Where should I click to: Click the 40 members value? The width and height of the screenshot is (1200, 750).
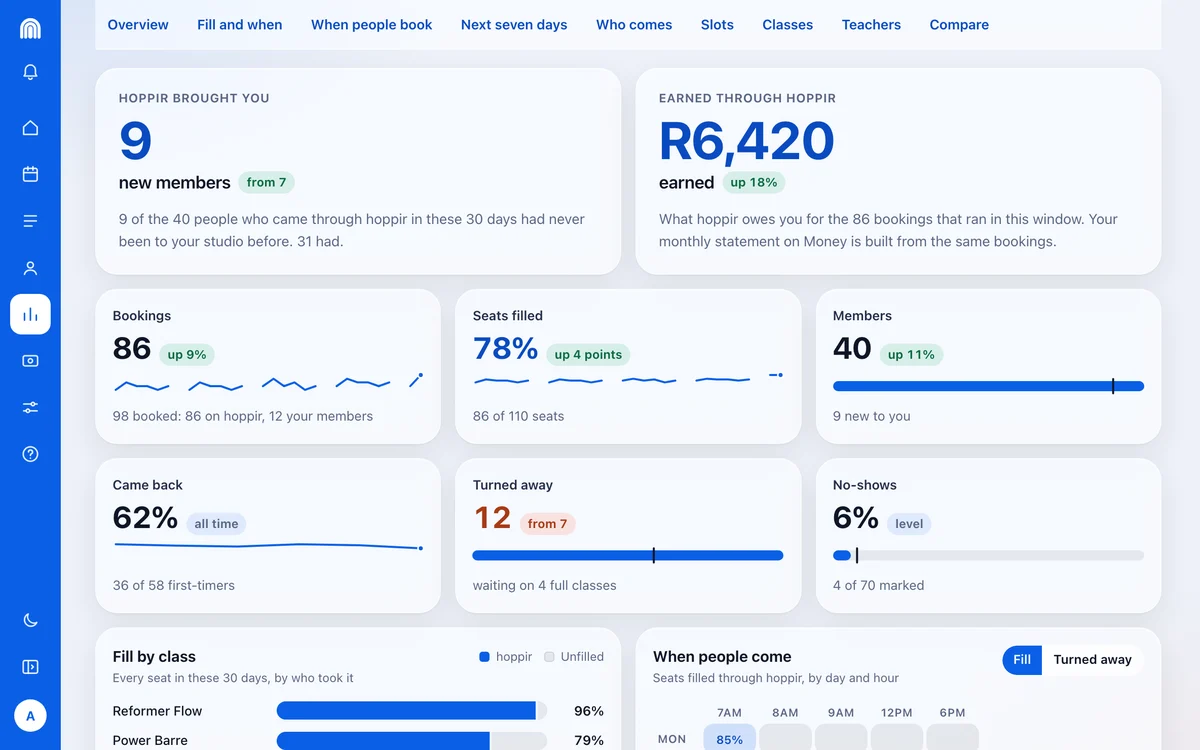tap(852, 348)
